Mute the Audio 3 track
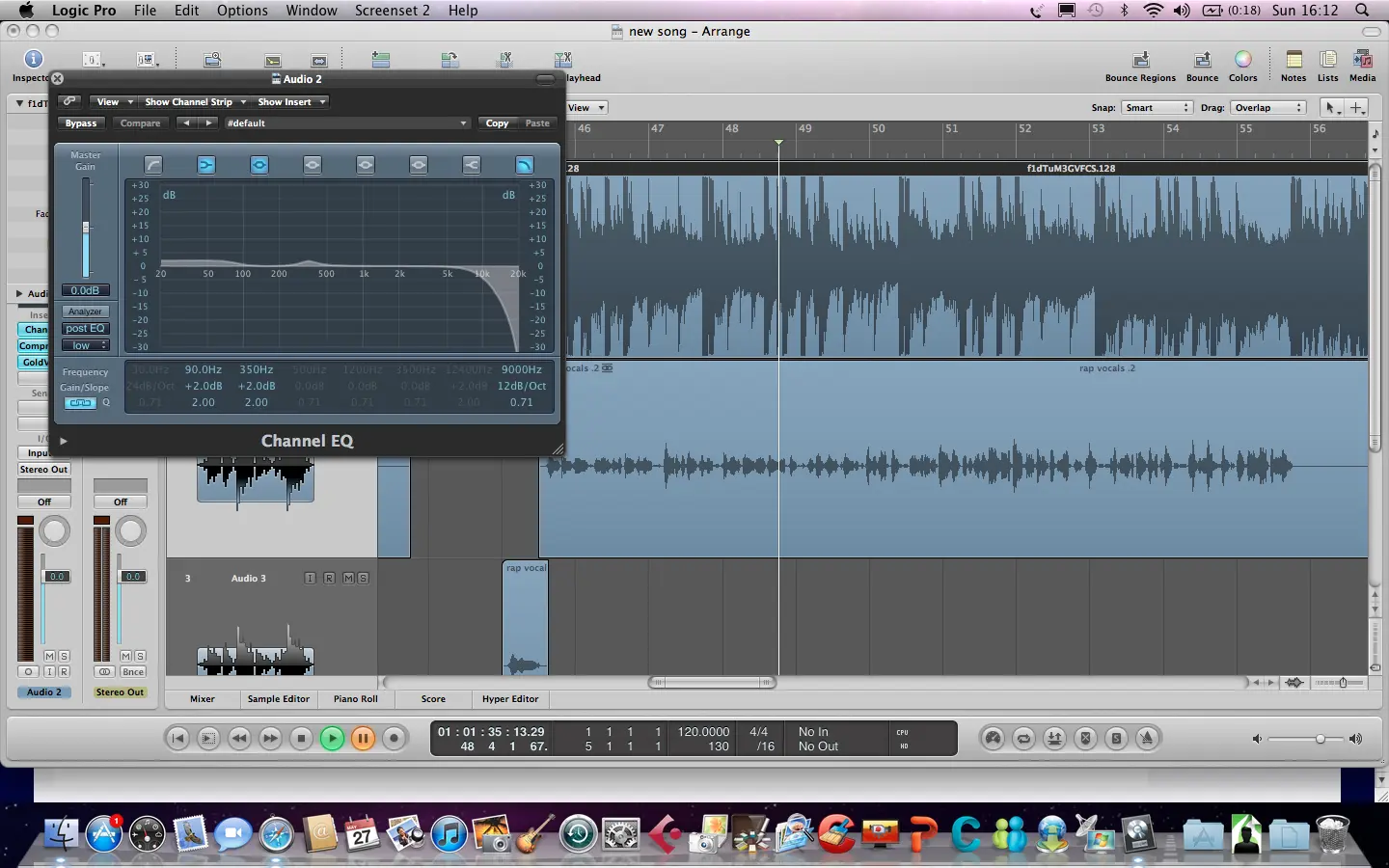Image resolution: width=1389 pixels, height=868 pixels. [348, 579]
